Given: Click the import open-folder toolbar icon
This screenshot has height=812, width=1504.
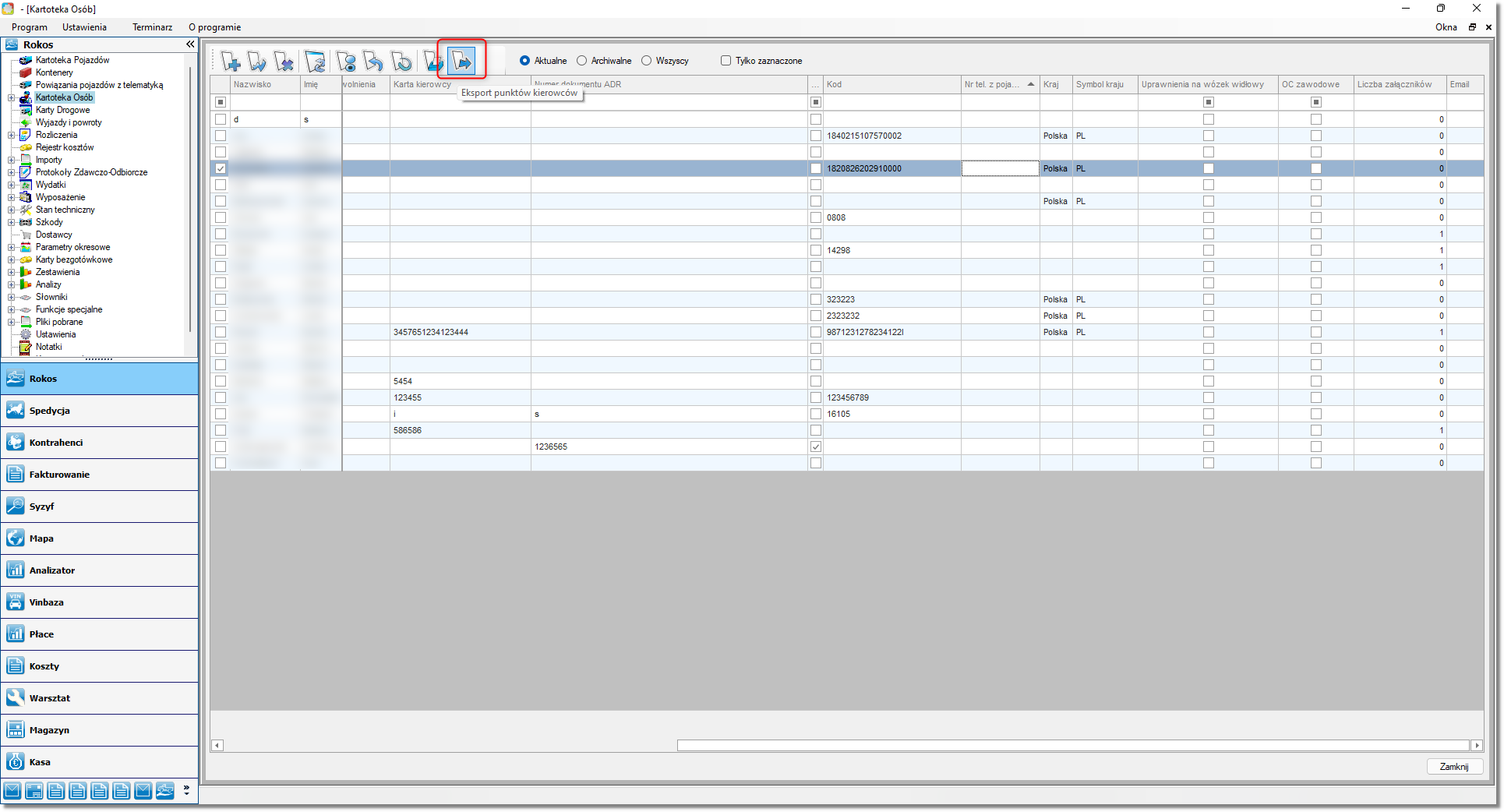Looking at the screenshot, I should [433, 61].
